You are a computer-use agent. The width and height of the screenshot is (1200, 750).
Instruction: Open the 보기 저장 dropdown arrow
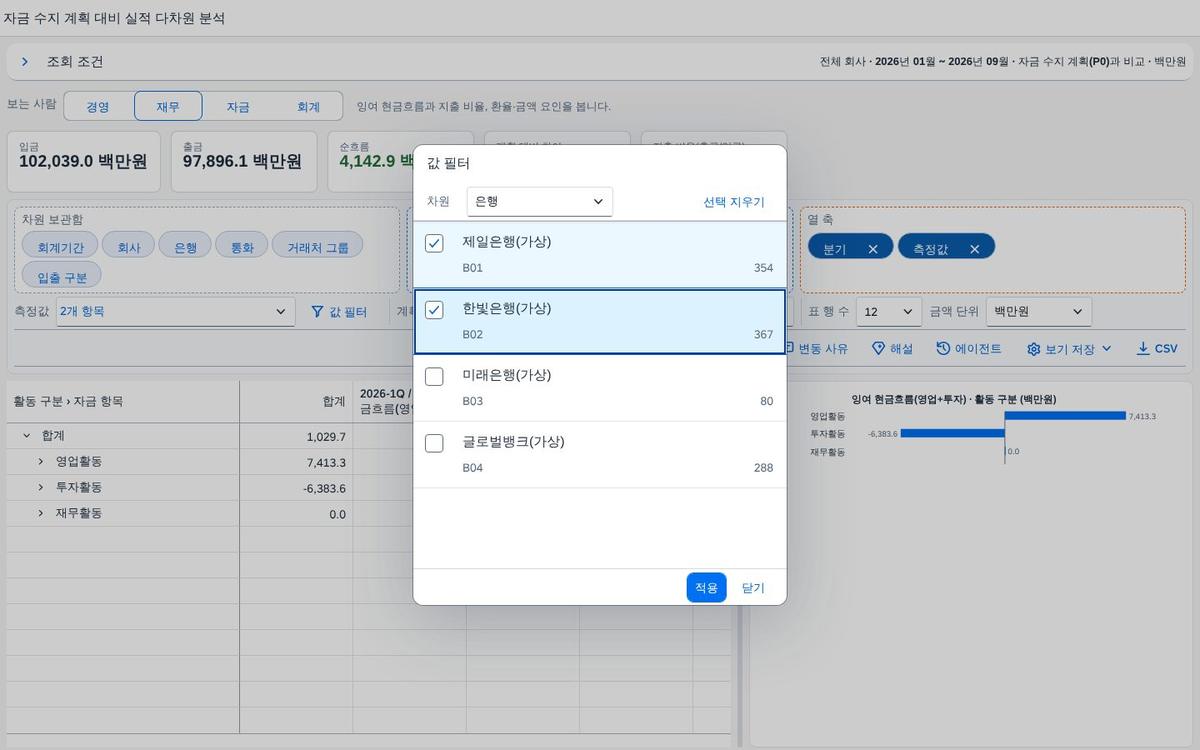pyautogui.click(x=1106, y=349)
